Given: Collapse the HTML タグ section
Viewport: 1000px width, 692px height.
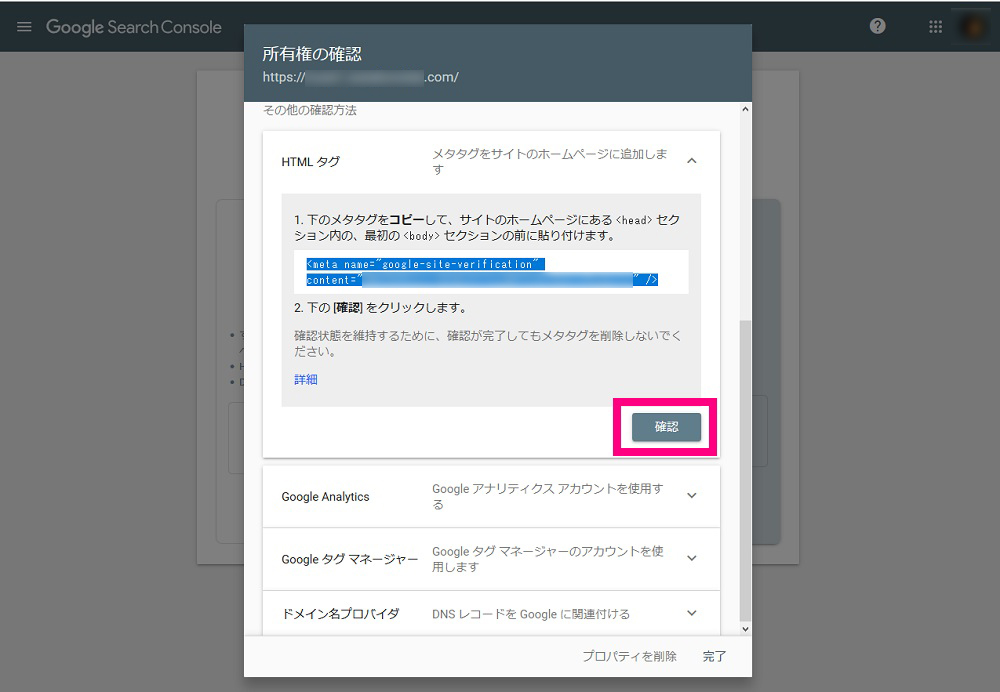Looking at the screenshot, I should pos(692,161).
